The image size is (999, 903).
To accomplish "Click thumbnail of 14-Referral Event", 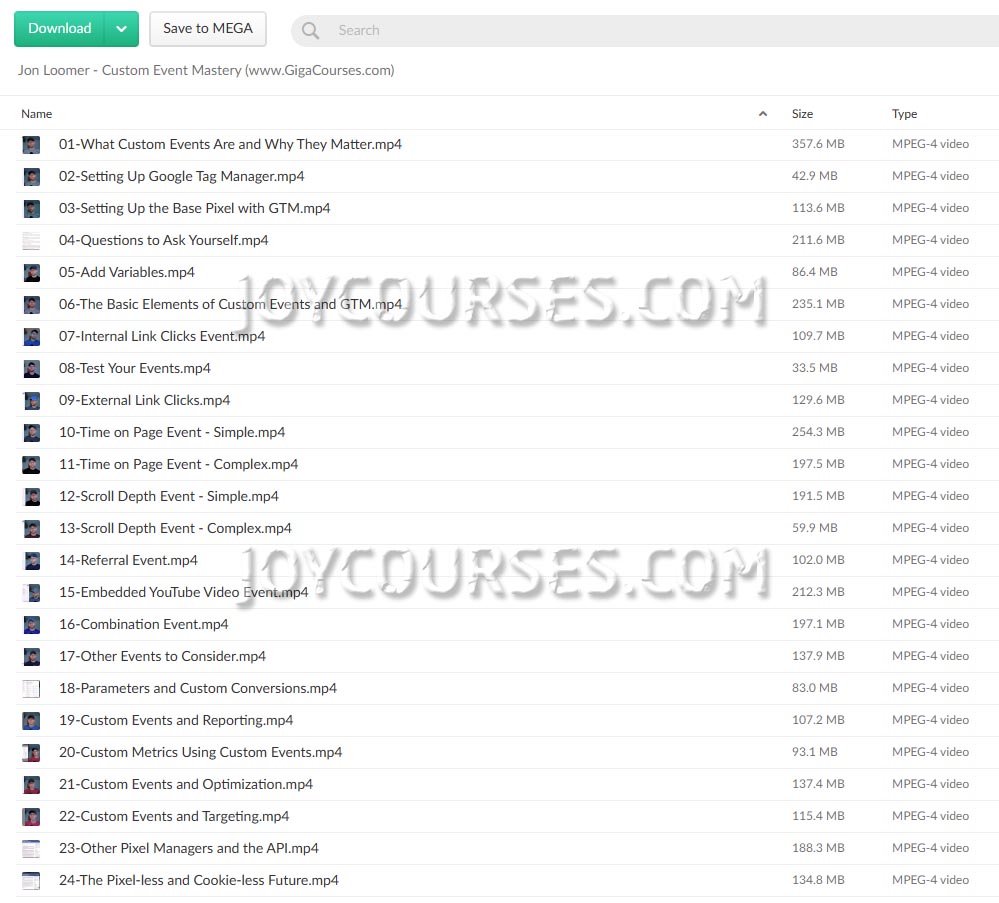I will [31, 560].
